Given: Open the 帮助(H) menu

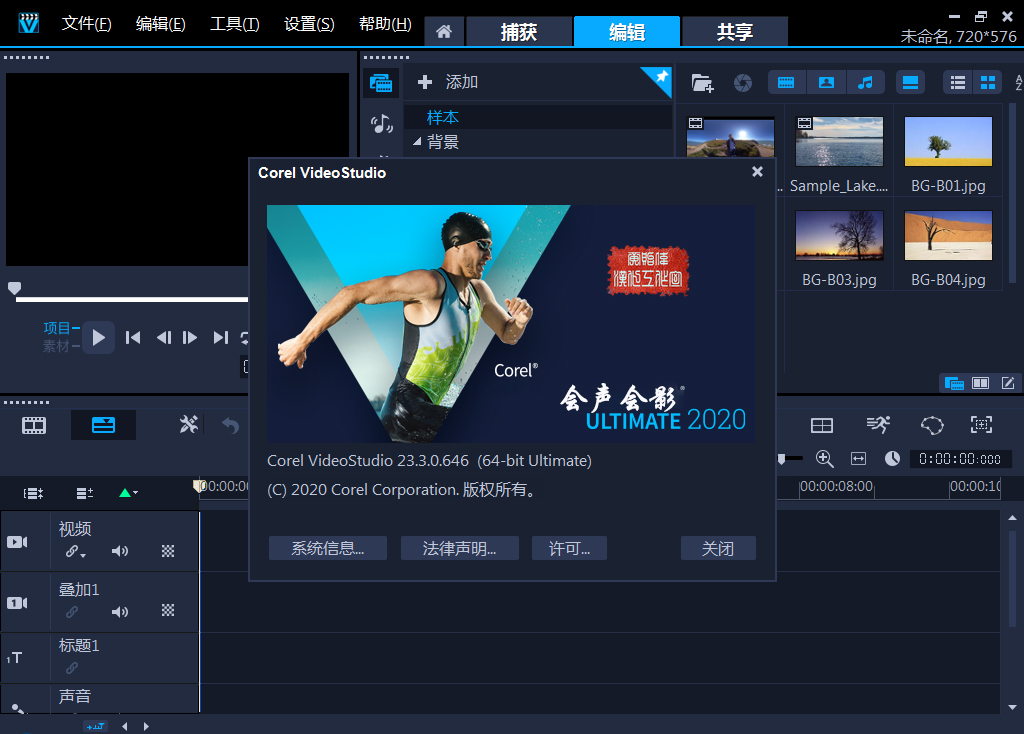Looking at the screenshot, I should coord(385,24).
